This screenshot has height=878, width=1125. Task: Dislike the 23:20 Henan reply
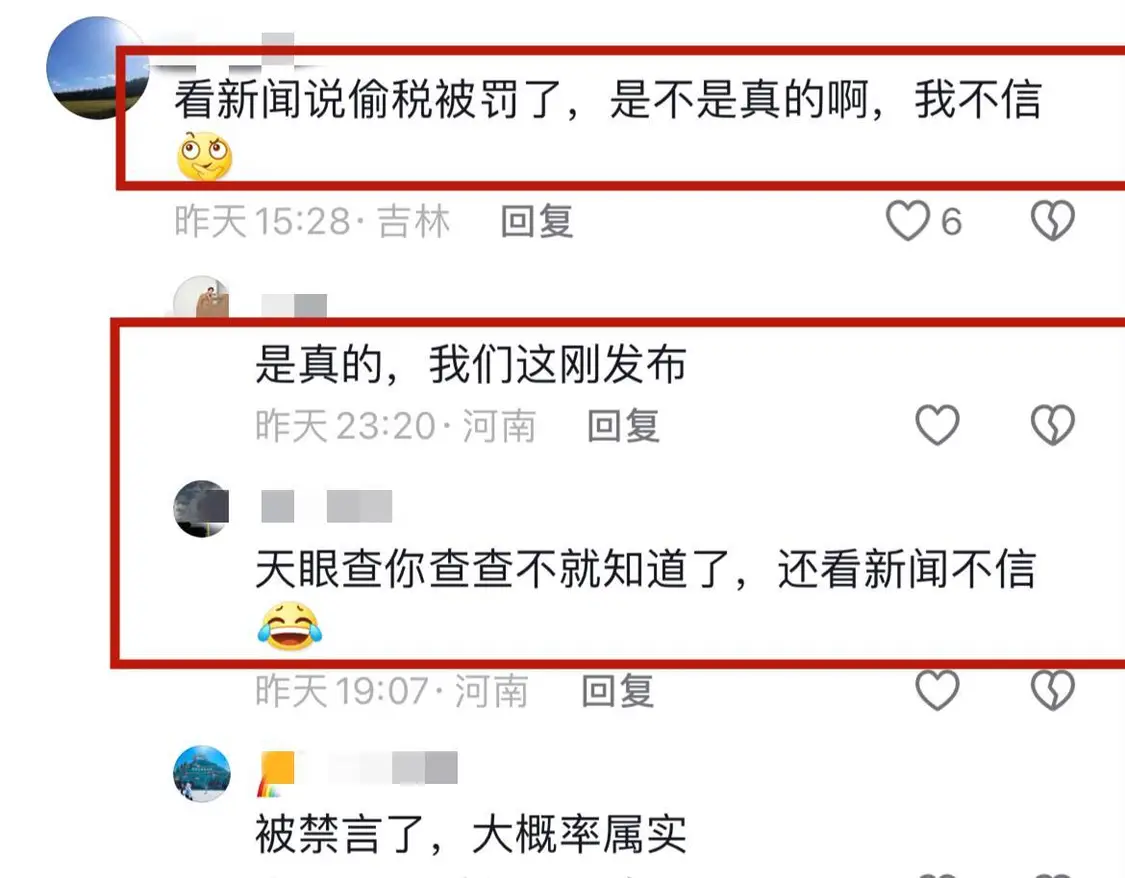(1053, 425)
